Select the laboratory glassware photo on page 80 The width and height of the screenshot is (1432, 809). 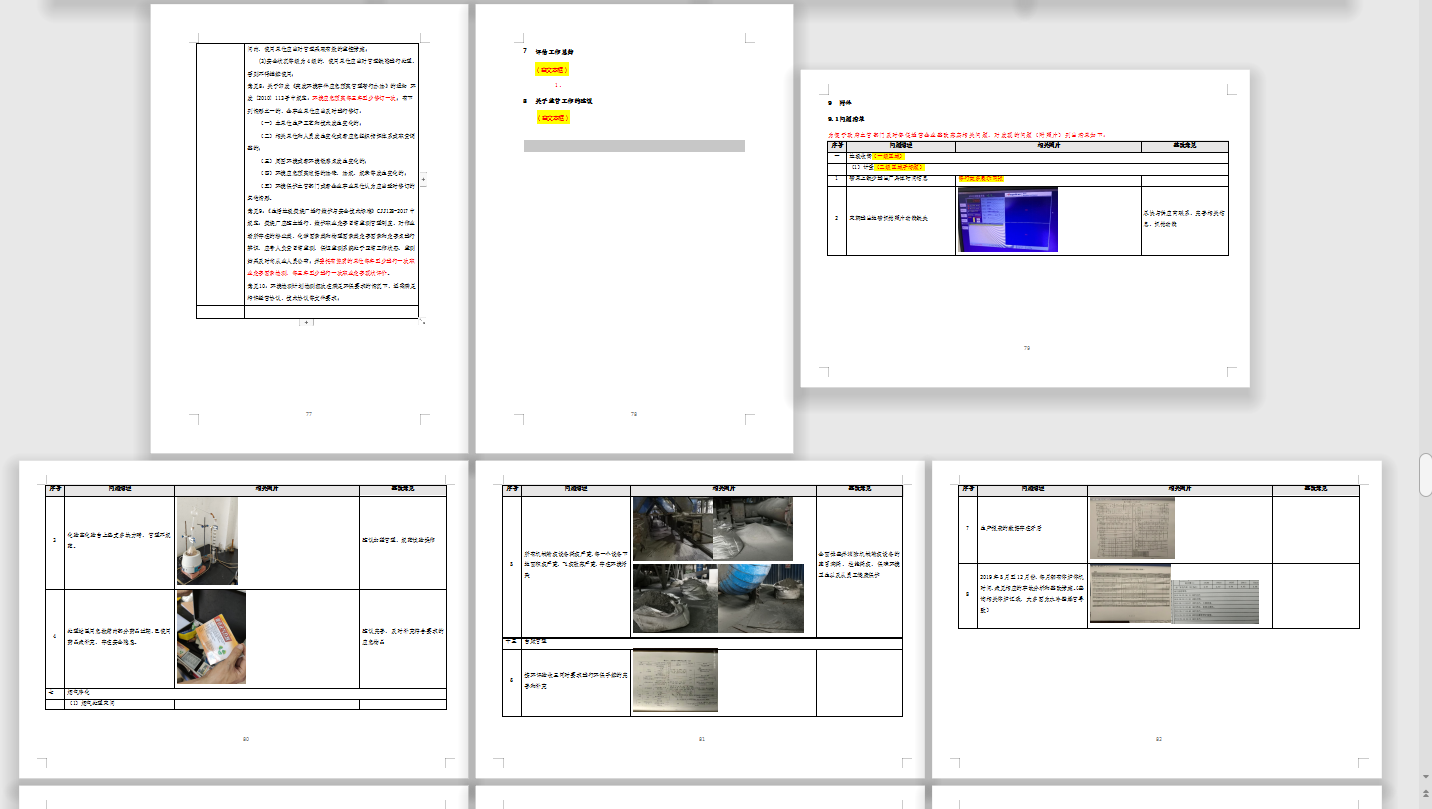[207, 541]
